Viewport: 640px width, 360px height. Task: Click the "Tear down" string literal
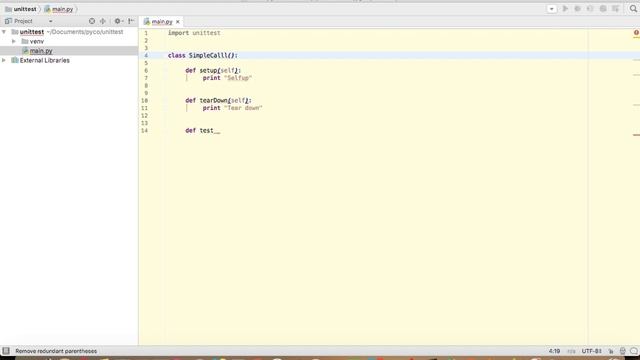click(x=243, y=108)
